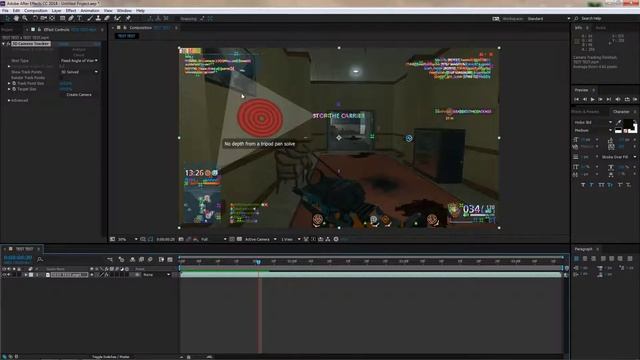Collapse the 3D Camera Tracker effect
640x360 pixels.
point(4,44)
